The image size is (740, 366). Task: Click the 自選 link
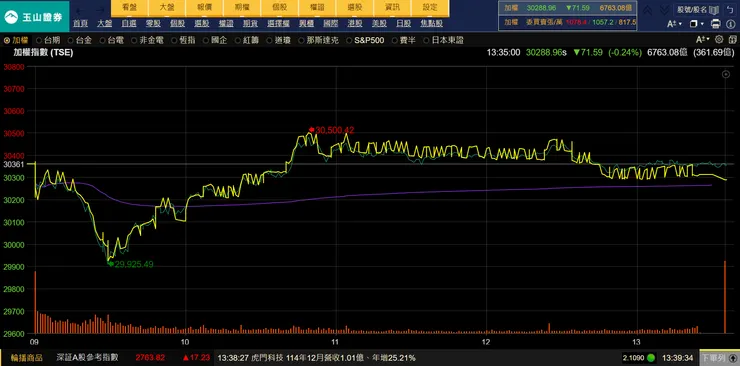(x=129, y=24)
